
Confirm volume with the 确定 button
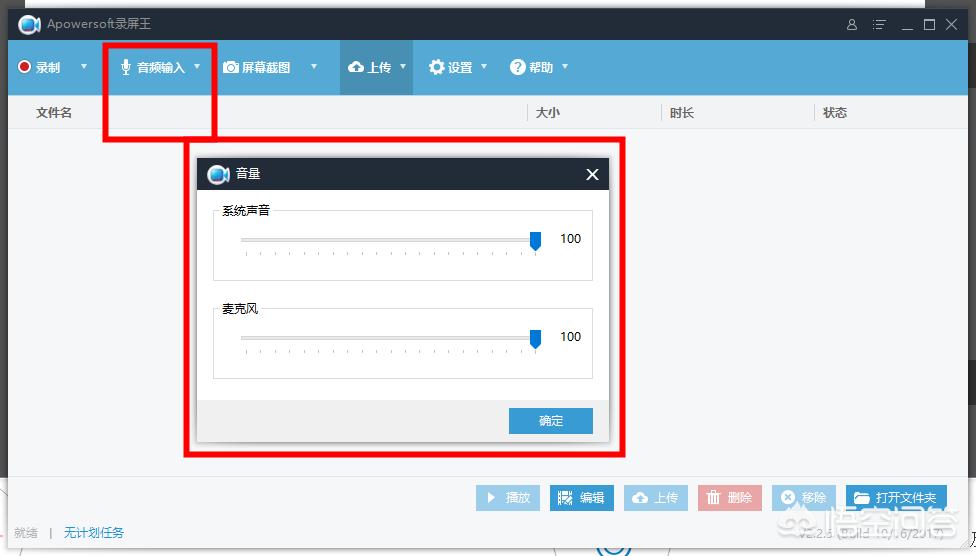pos(551,421)
